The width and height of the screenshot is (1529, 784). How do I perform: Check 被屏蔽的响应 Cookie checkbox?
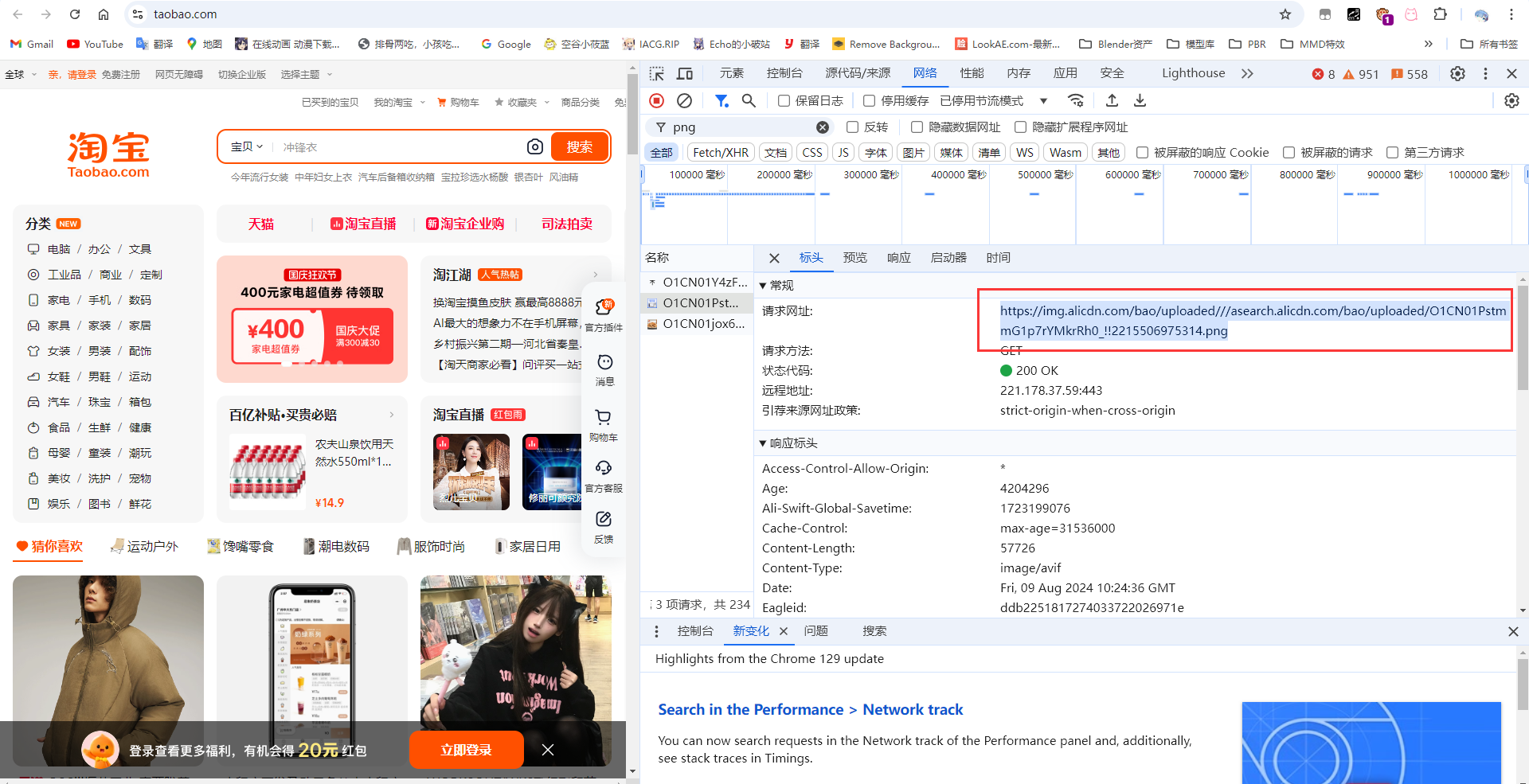(1142, 152)
